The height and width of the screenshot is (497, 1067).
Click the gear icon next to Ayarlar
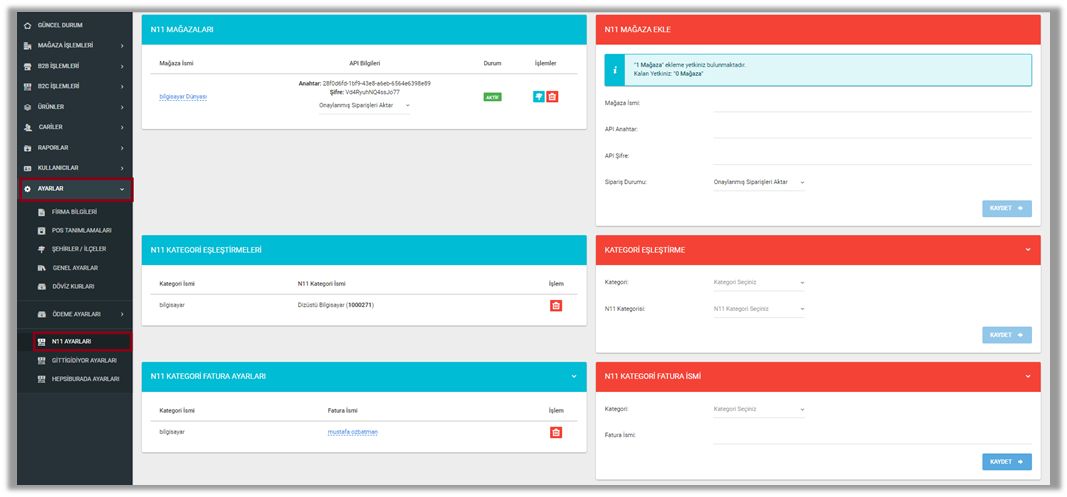(x=27, y=188)
